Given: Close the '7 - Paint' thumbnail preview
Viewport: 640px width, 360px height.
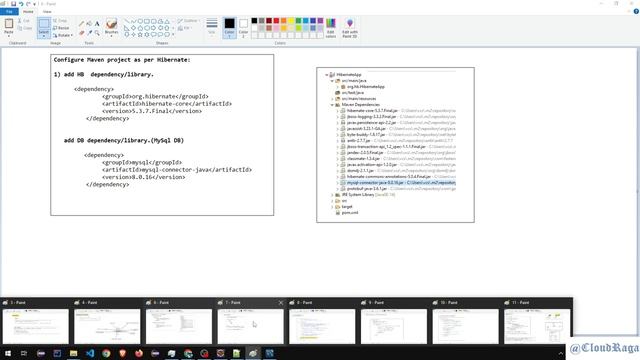Looking at the screenshot, I should pos(280,302).
